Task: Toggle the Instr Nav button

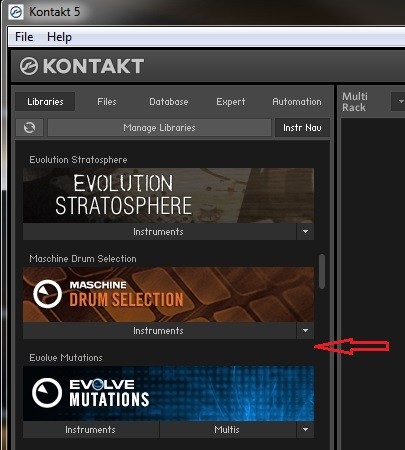Action: pyautogui.click(x=302, y=127)
